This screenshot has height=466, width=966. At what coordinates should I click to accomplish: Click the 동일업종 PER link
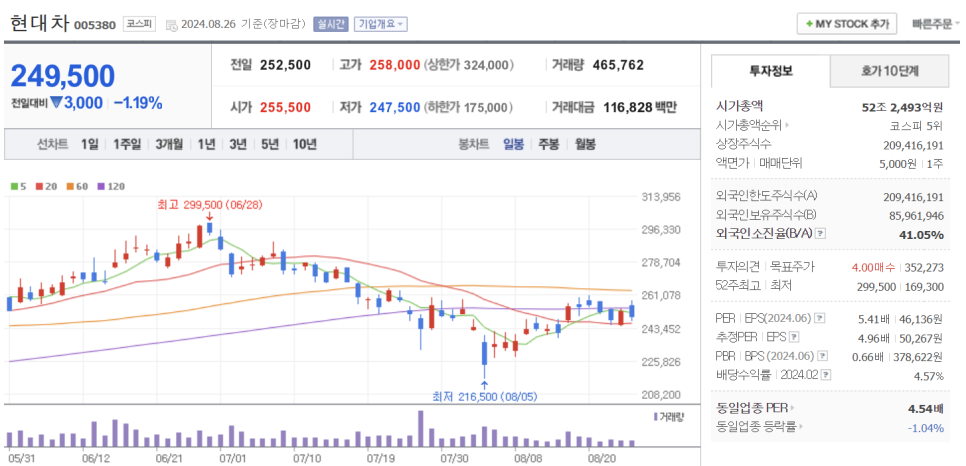click(x=752, y=407)
